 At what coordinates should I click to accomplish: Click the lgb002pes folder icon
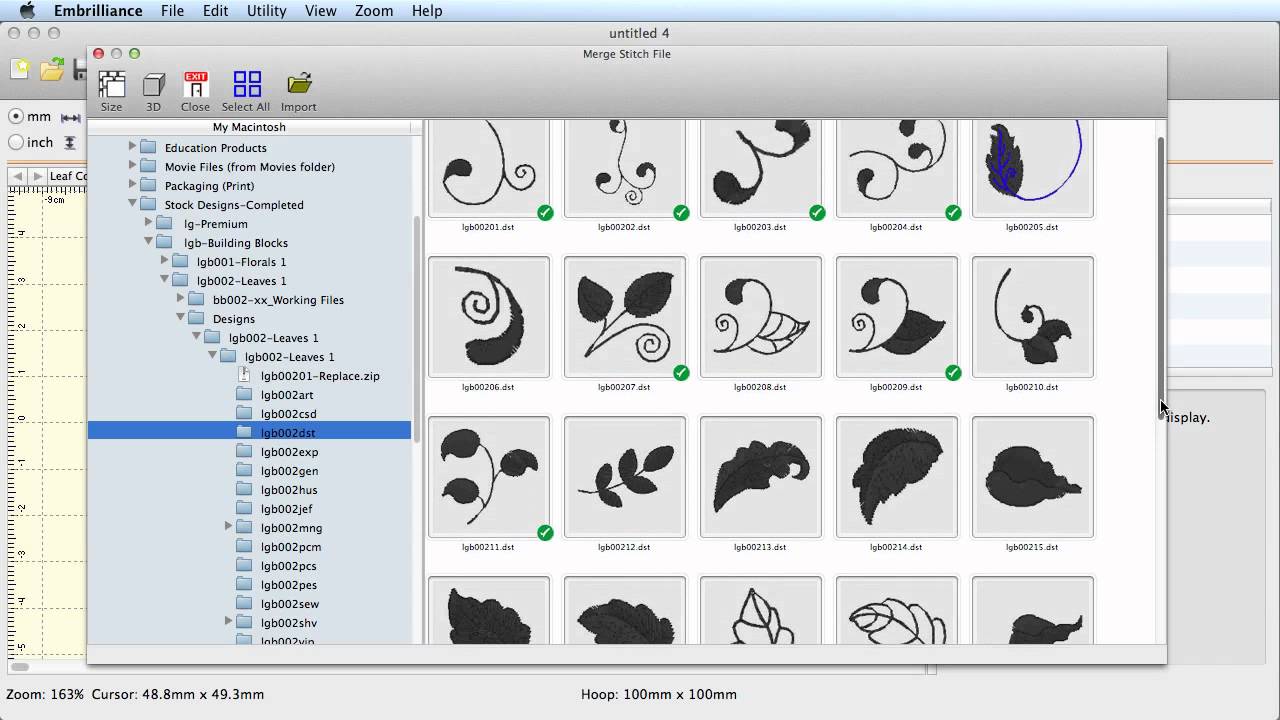click(244, 584)
